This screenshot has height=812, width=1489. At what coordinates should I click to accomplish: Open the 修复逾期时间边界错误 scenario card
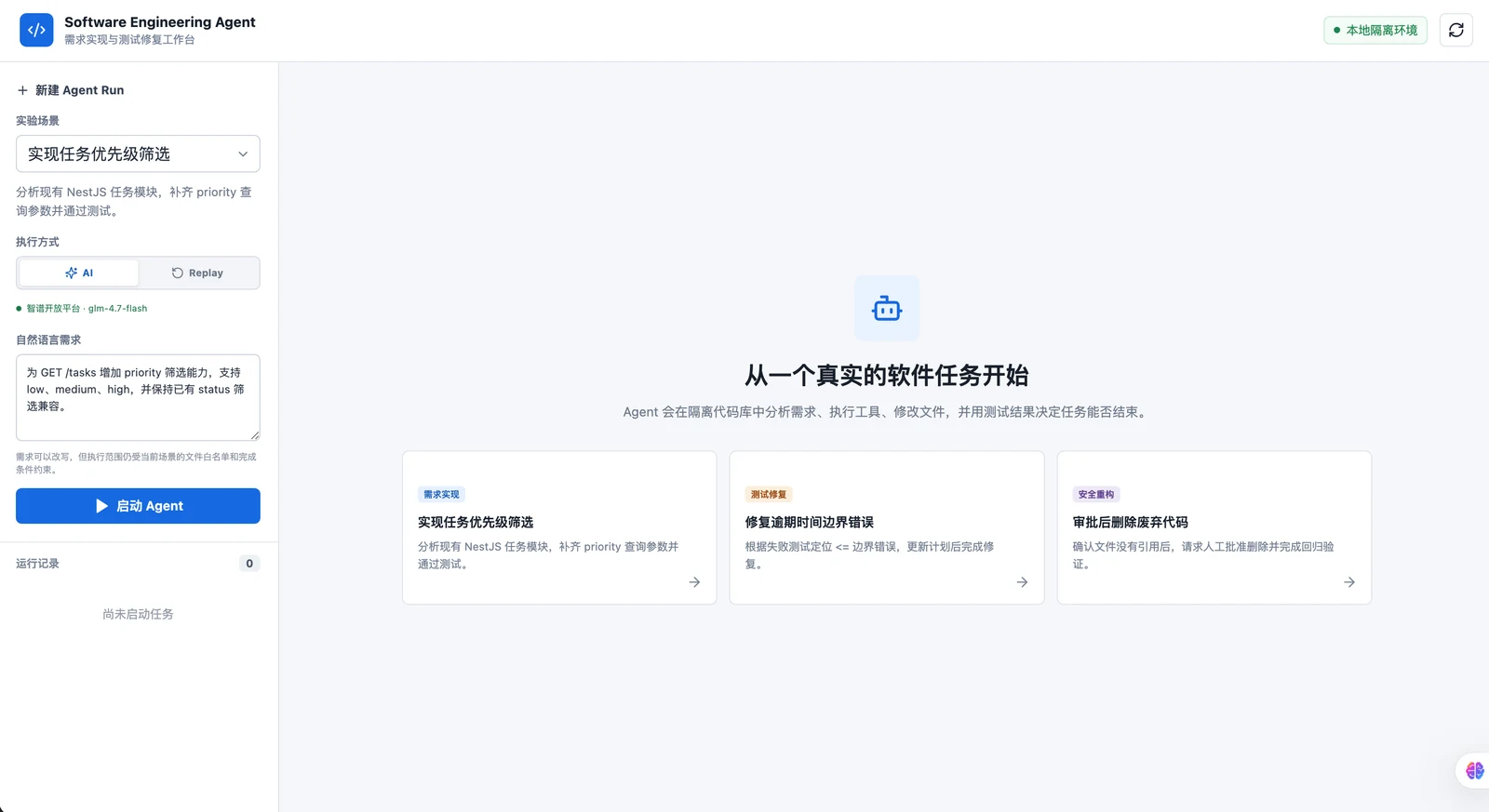[x=887, y=527]
